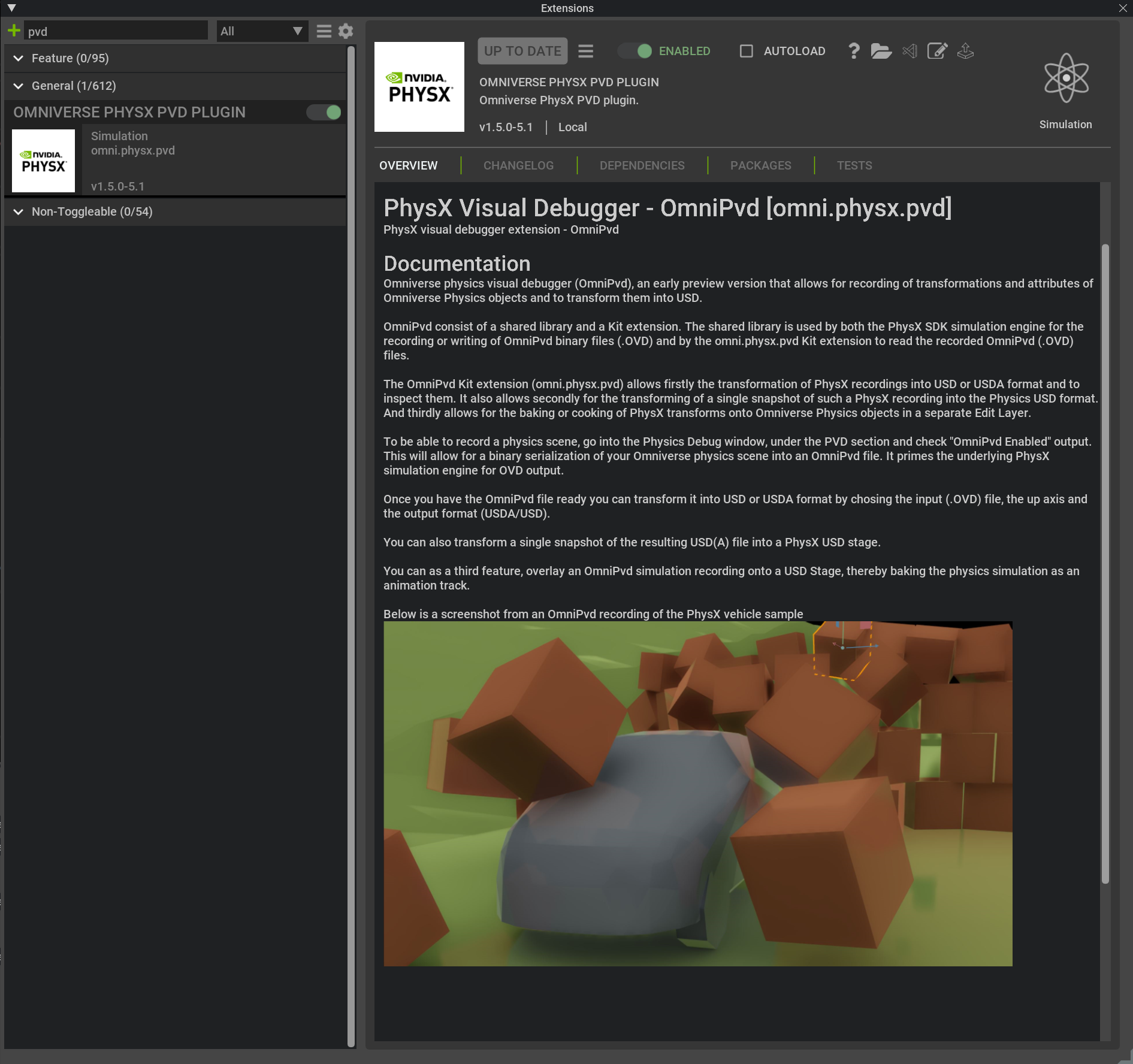The height and width of the screenshot is (1064, 1133).
Task: Open extension manager settings gear
Action: pyautogui.click(x=346, y=31)
